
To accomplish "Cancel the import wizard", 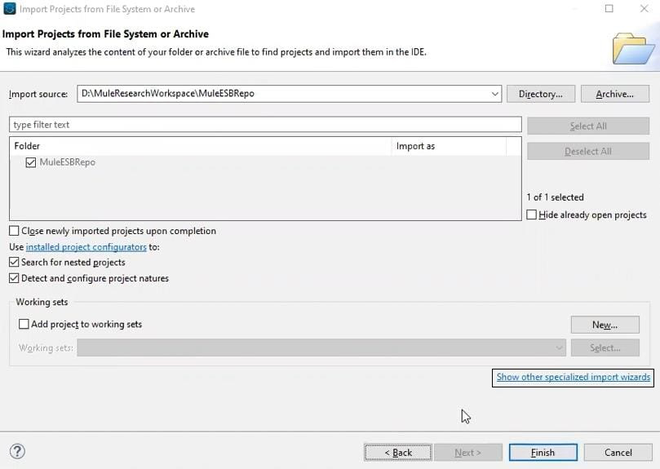I will [618, 452].
